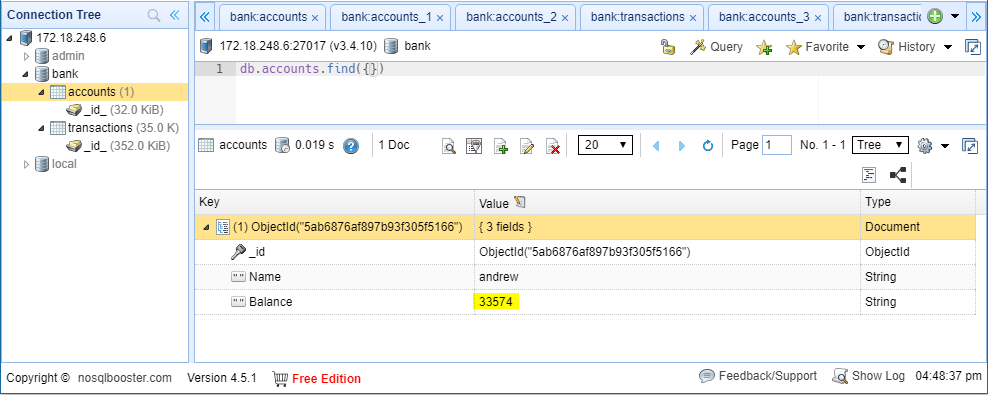Maximize the results pane
Image resolution: width=988 pixels, height=395 pixels.
click(x=970, y=146)
